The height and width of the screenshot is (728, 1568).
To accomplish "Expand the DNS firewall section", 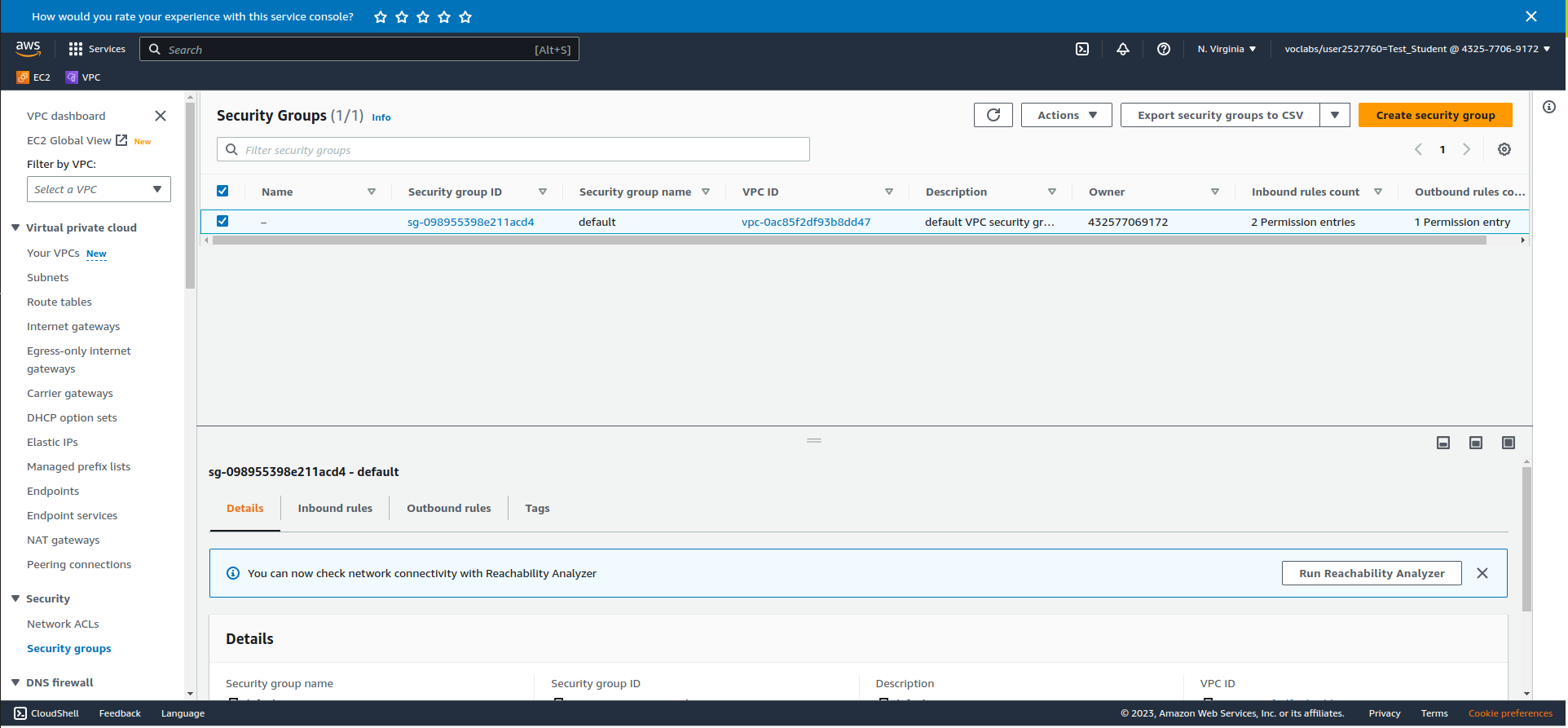I will (x=15, y=682).
